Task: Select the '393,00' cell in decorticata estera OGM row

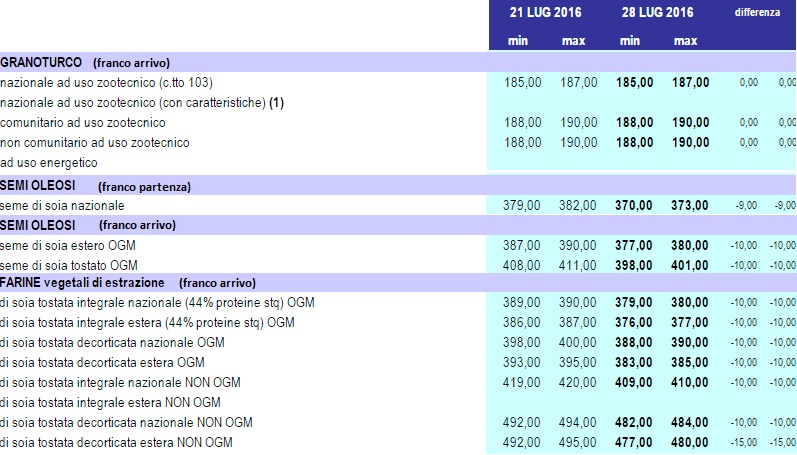Action: tap(522, 362)
